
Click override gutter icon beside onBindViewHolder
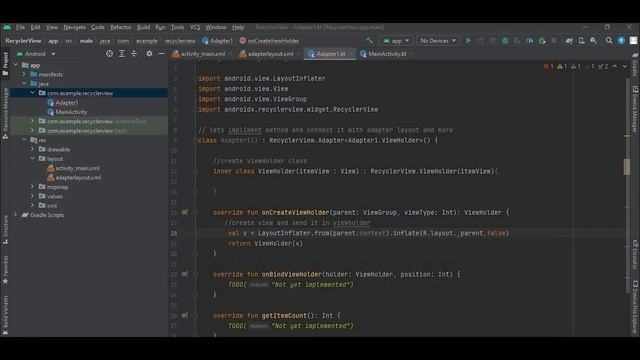coord(185,274)
